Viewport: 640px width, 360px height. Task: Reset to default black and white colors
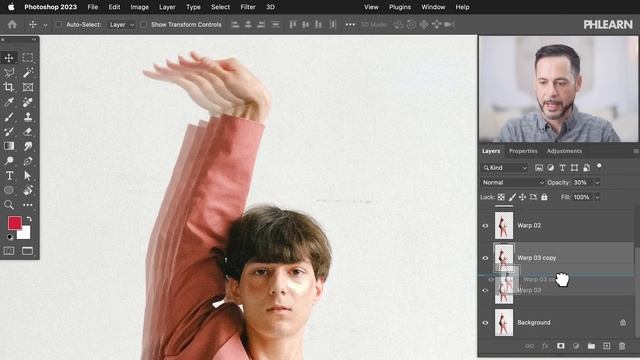pos(10,237)
